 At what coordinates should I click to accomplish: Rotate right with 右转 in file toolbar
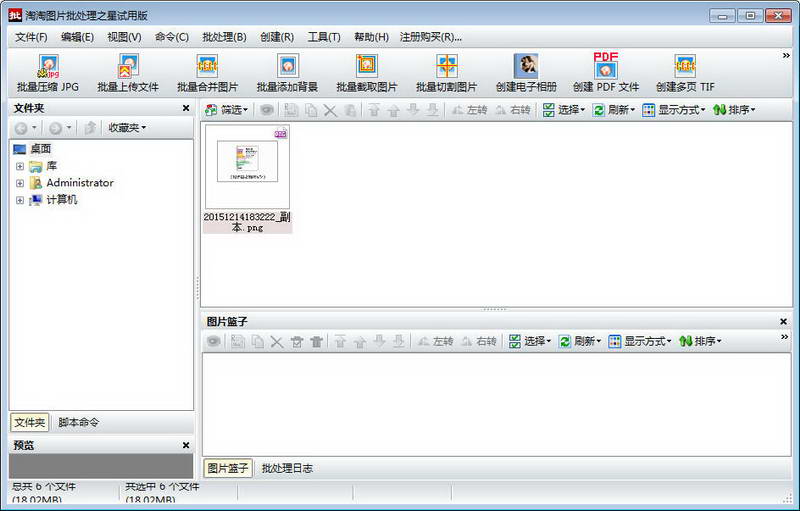[x=513, y=110]
